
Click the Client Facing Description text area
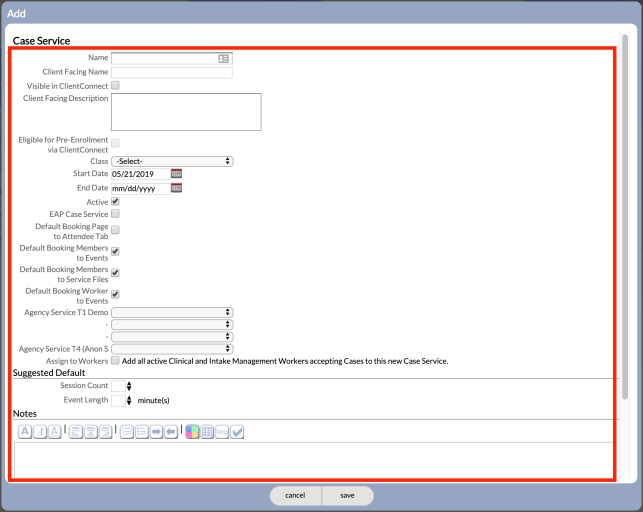click(186, 112)
